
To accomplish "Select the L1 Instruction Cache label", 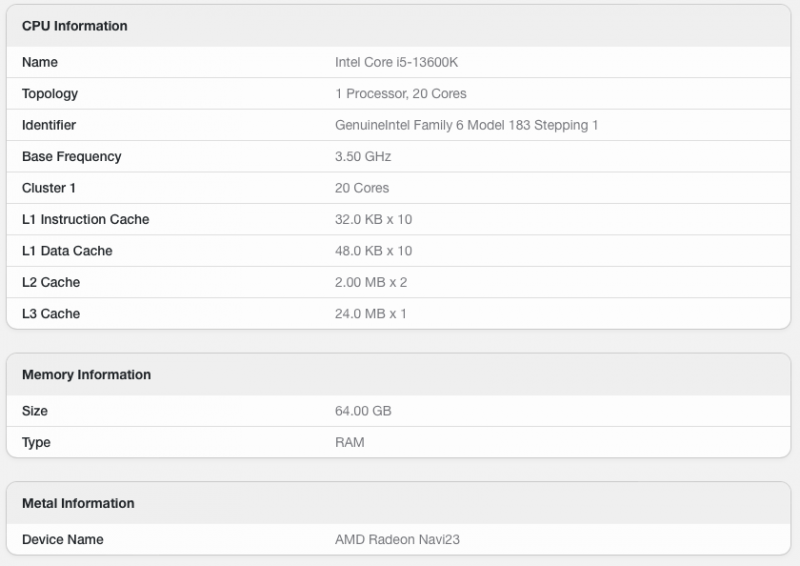I will [86, 219].
